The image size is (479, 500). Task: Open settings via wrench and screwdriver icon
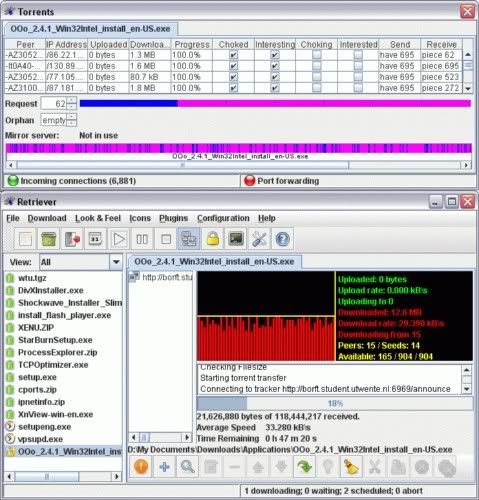tap(259, 239)
